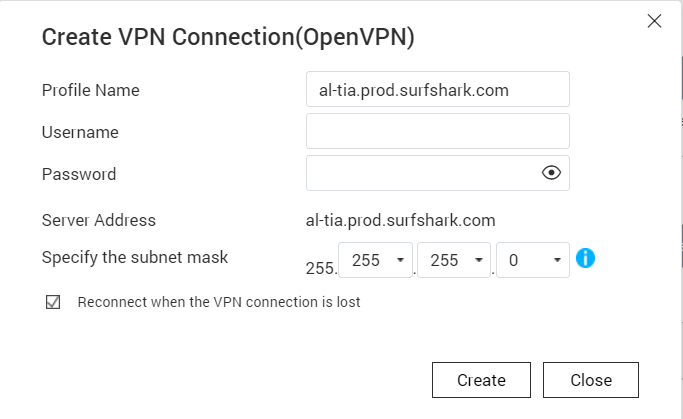Click the Server Address label
Screen dimensions: 683x419
[x=99, y=220]
